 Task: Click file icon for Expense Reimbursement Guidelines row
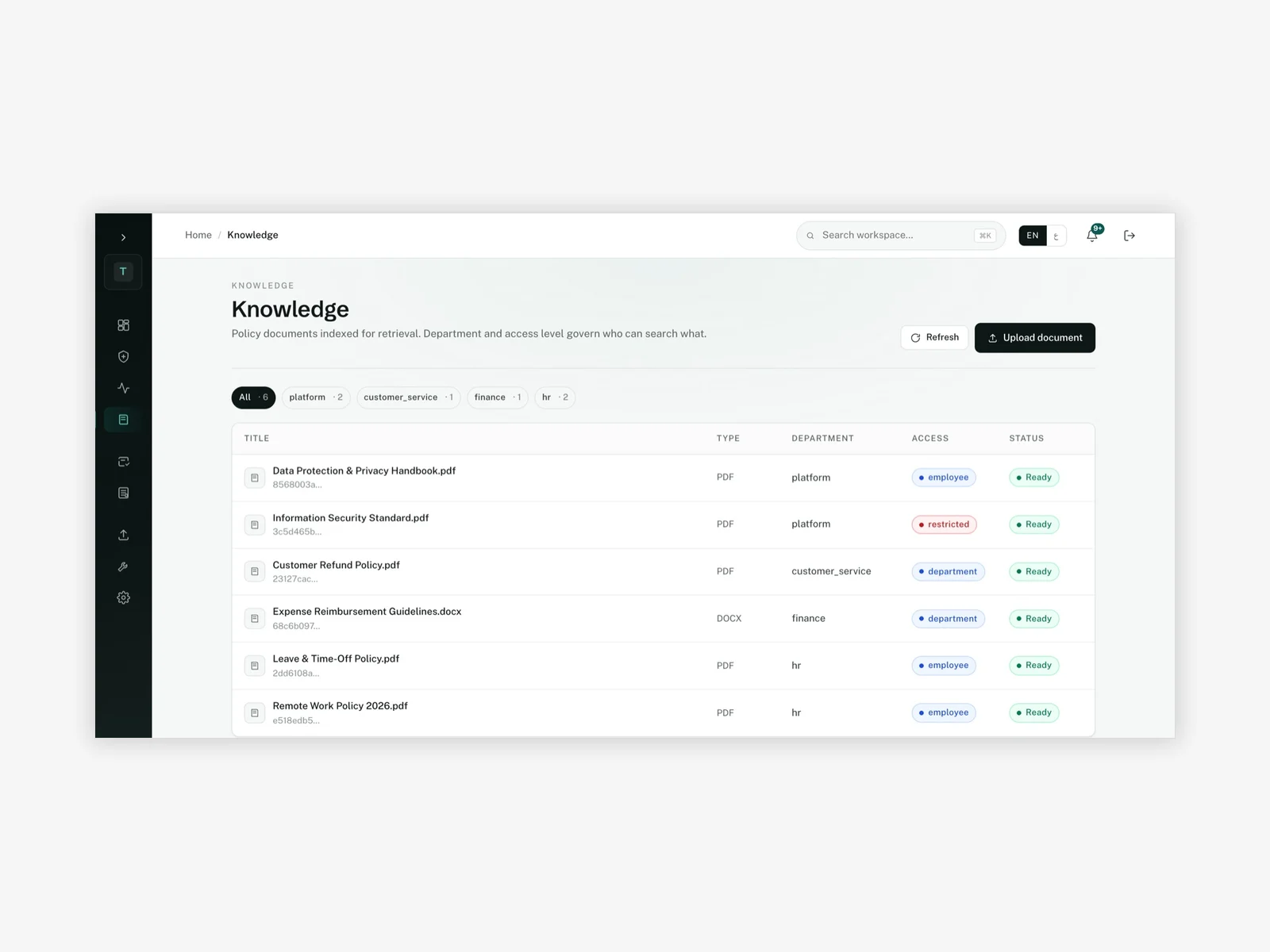pyautogui.click(x=254, y=619)
